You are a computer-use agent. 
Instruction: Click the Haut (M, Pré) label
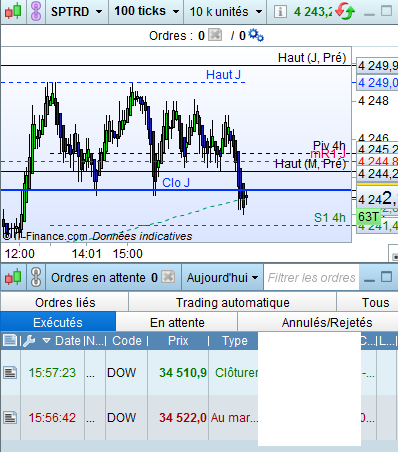pos(310,164)
